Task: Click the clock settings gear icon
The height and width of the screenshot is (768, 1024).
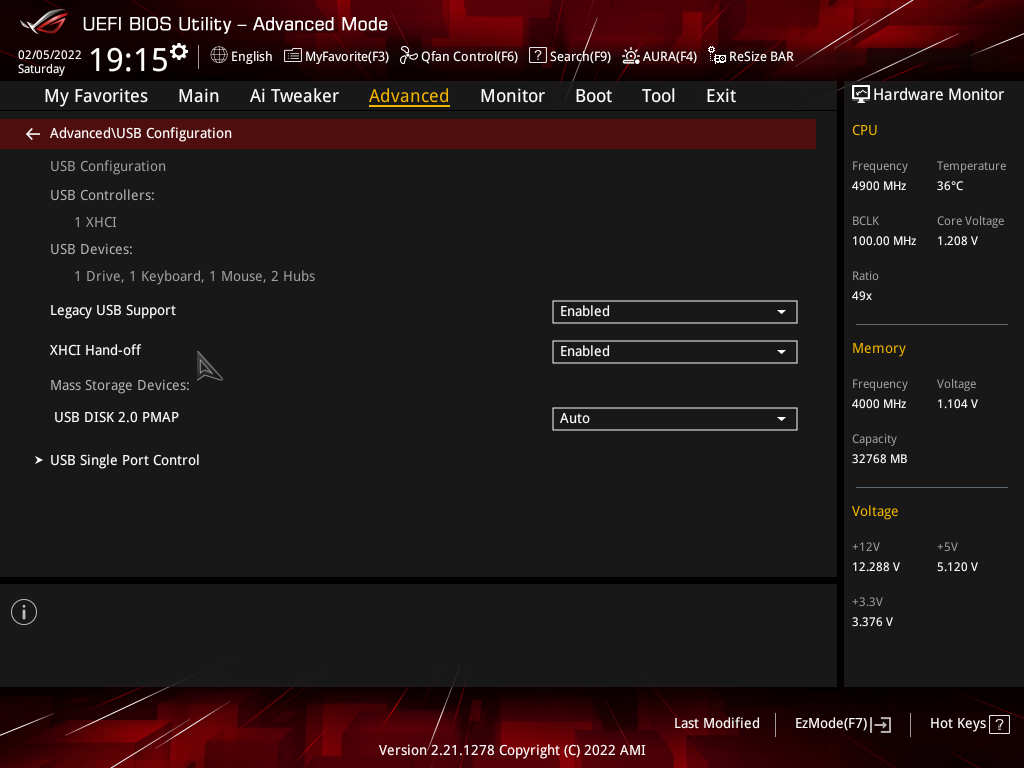Action: pyautogui.click(x=179, y=51)
